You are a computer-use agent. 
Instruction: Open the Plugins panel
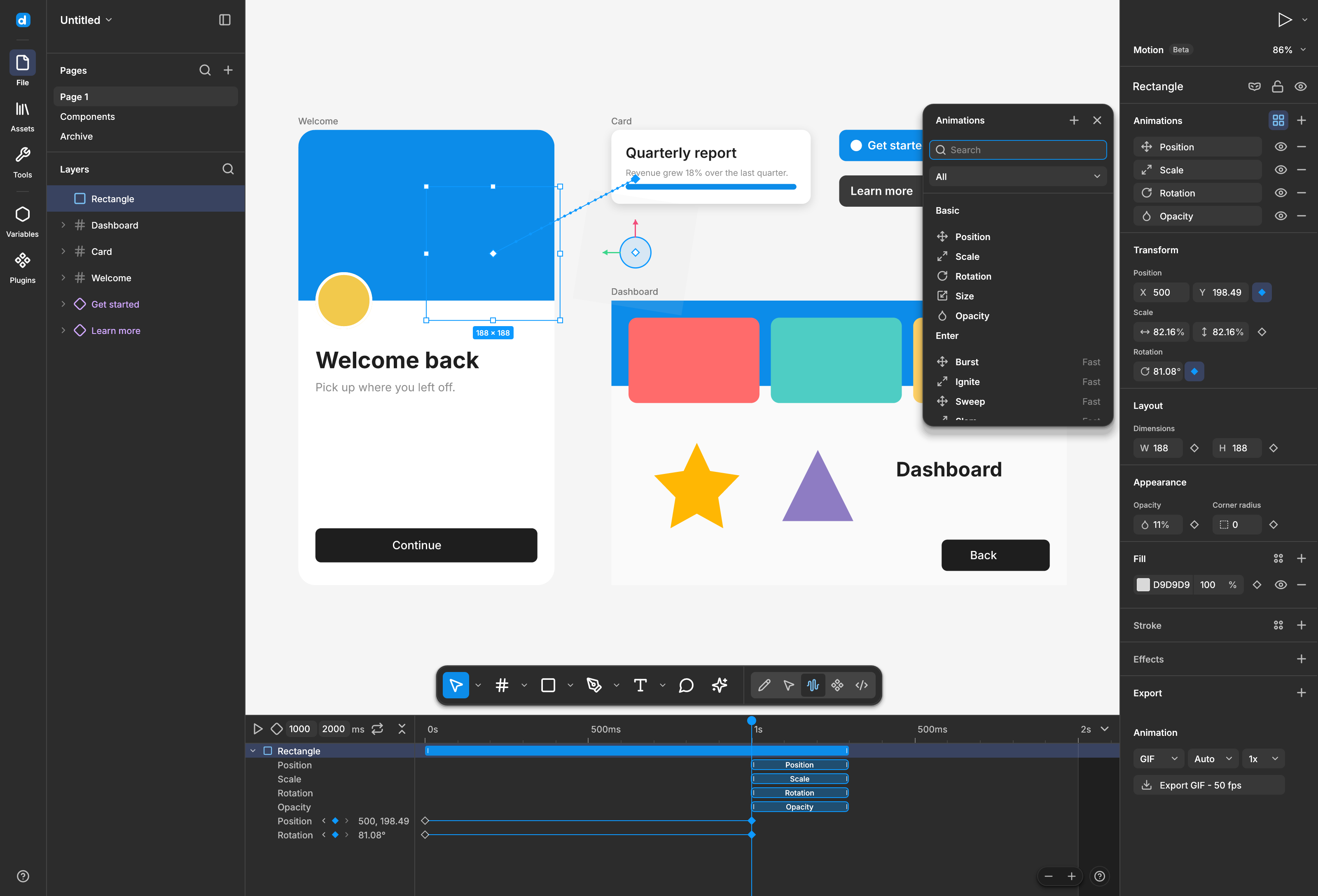coord(22,268)
